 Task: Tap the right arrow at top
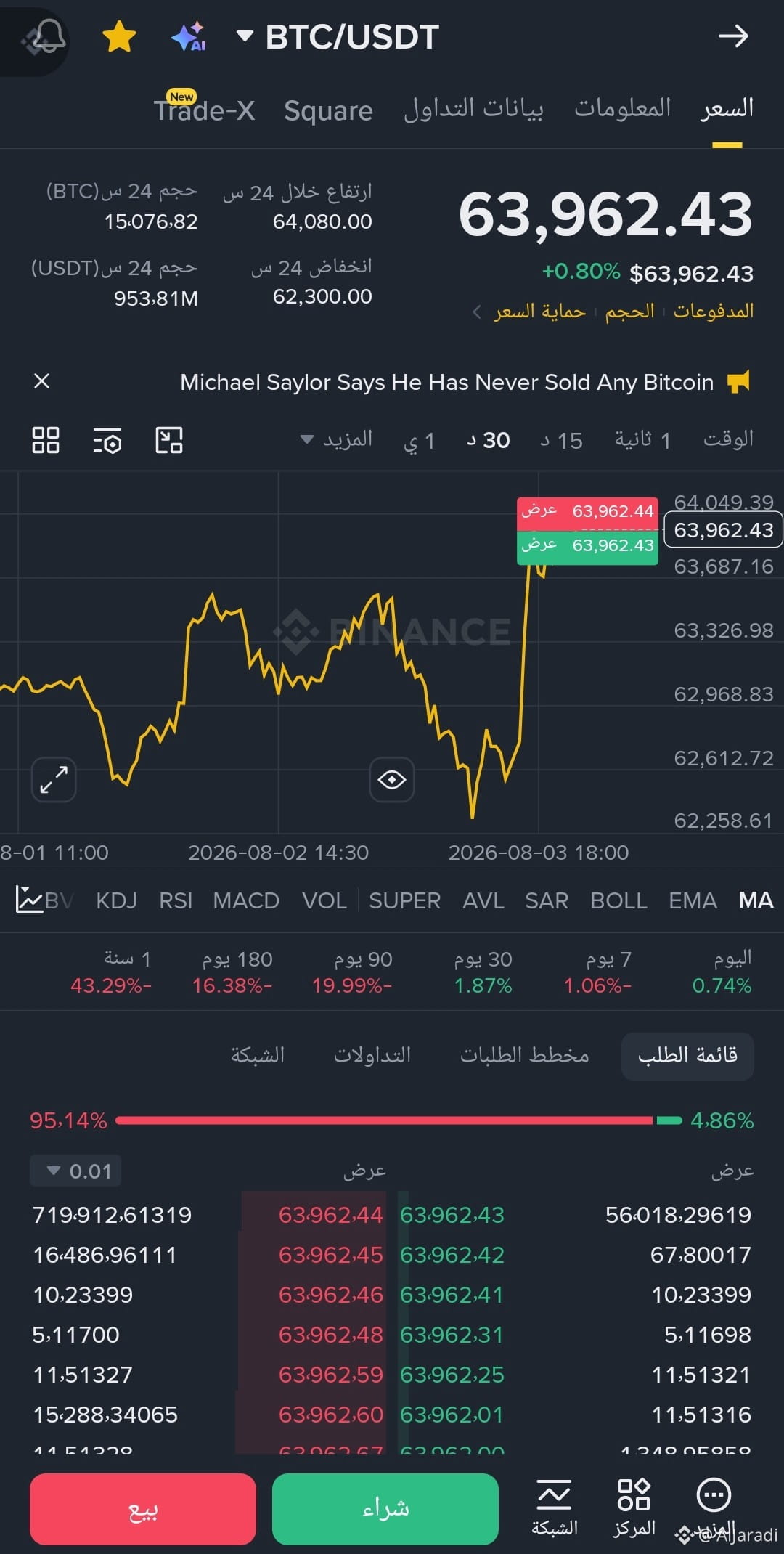(x=733, y=36)
